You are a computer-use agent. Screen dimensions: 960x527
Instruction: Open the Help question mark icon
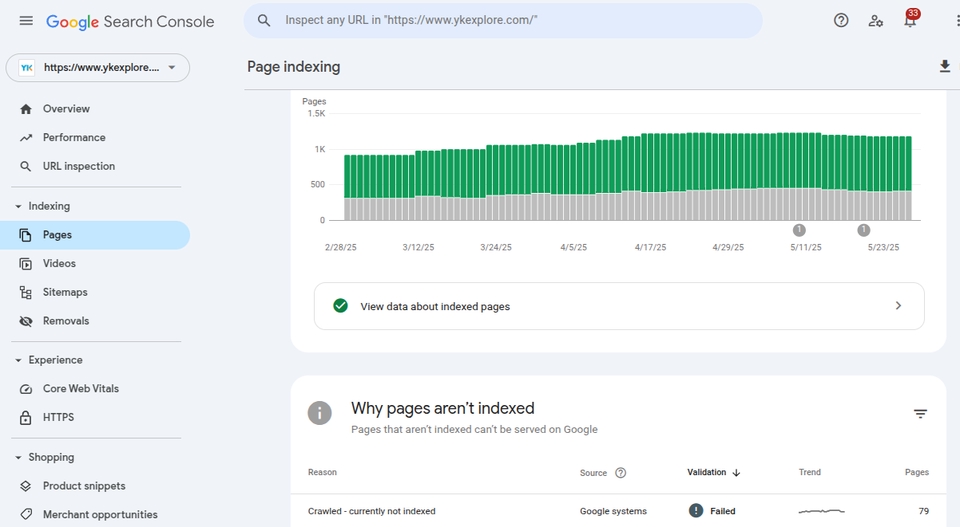tap(841, 21)
